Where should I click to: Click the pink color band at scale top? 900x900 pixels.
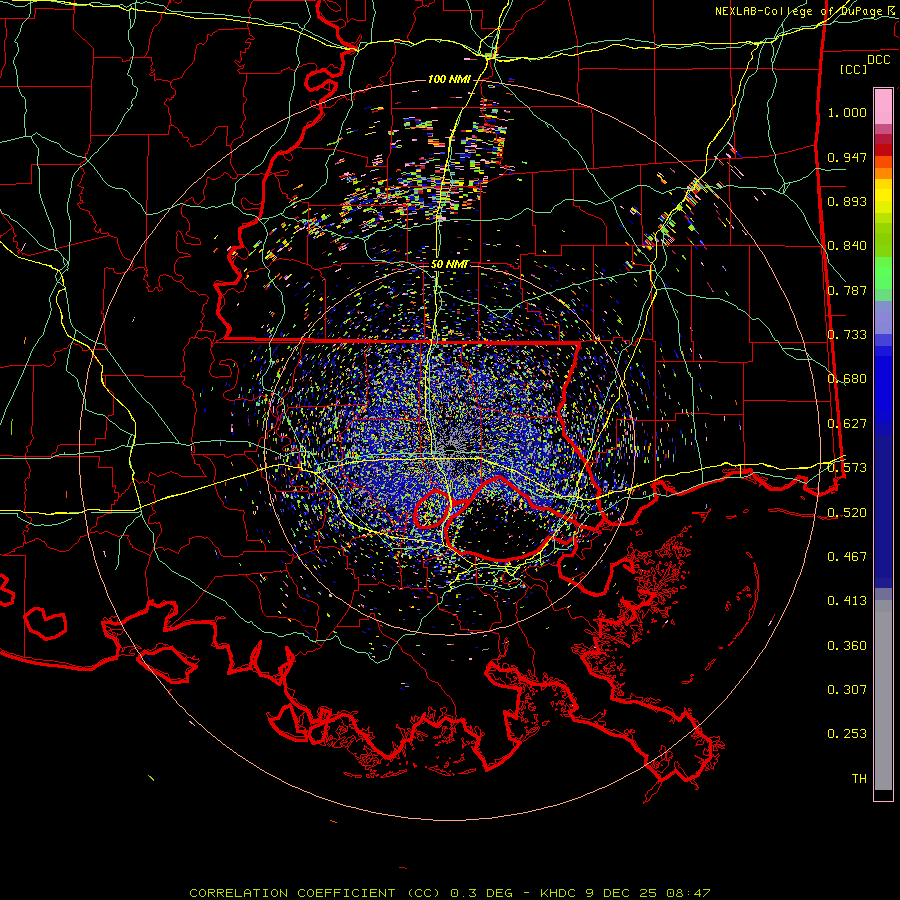click(x=883, y=107)
